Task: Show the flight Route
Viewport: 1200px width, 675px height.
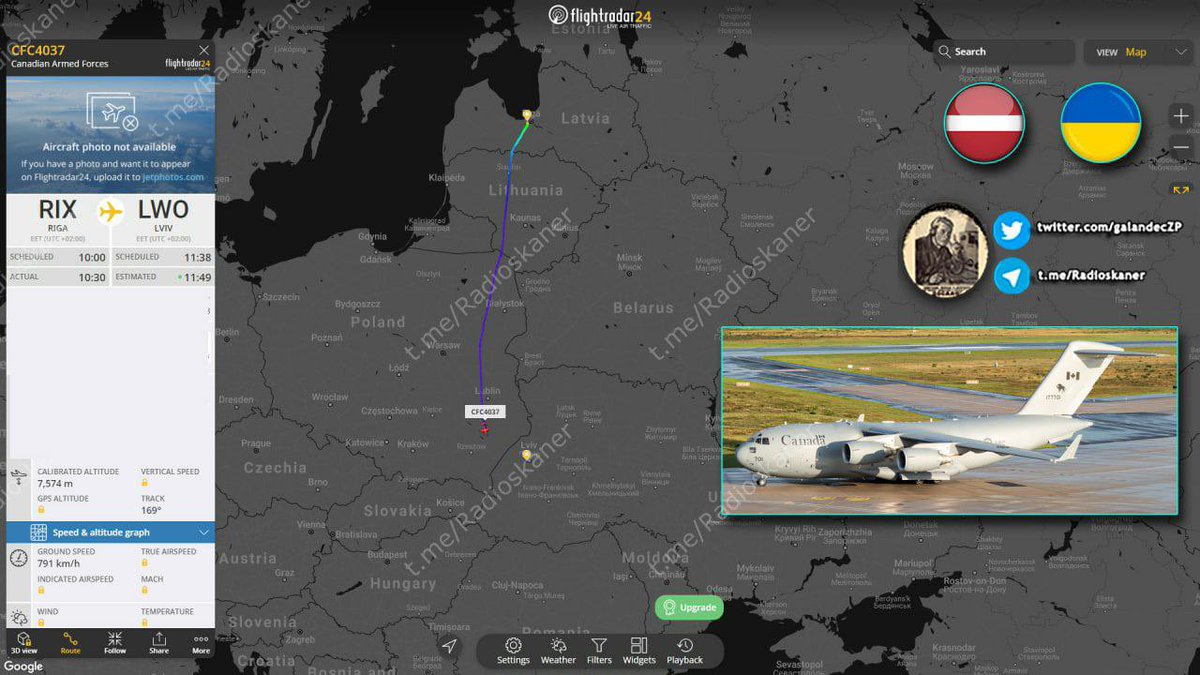Action: click(x=70, y=642)
